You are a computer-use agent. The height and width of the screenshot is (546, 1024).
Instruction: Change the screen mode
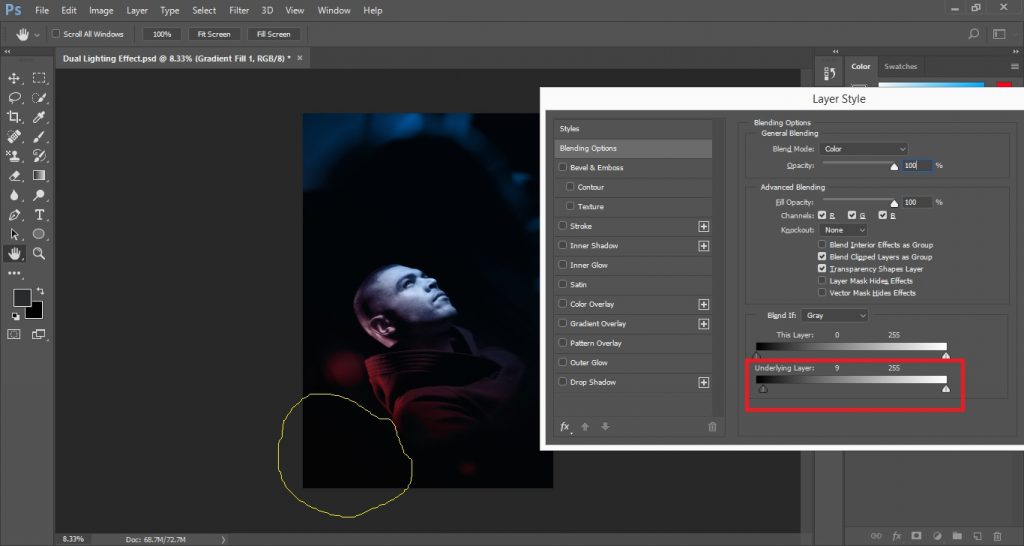pos(39,334)
